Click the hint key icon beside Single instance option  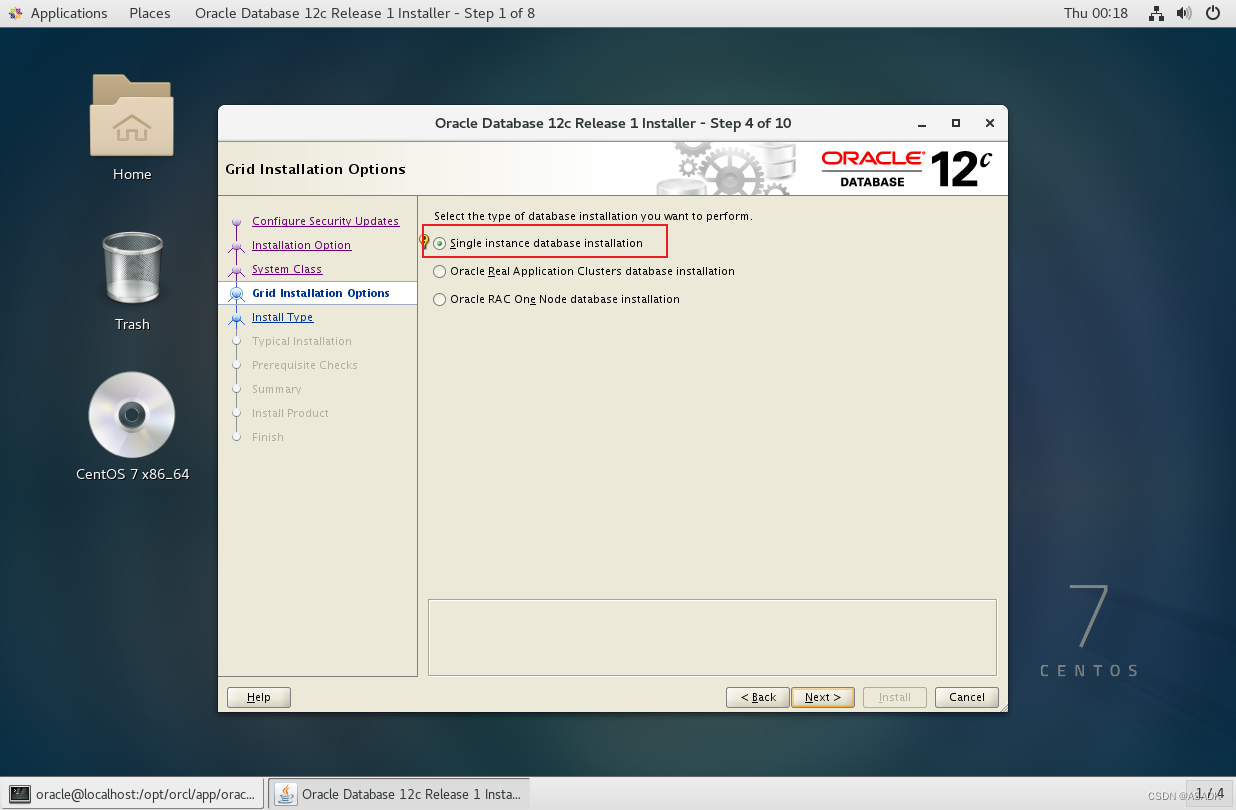coord(424,242)
